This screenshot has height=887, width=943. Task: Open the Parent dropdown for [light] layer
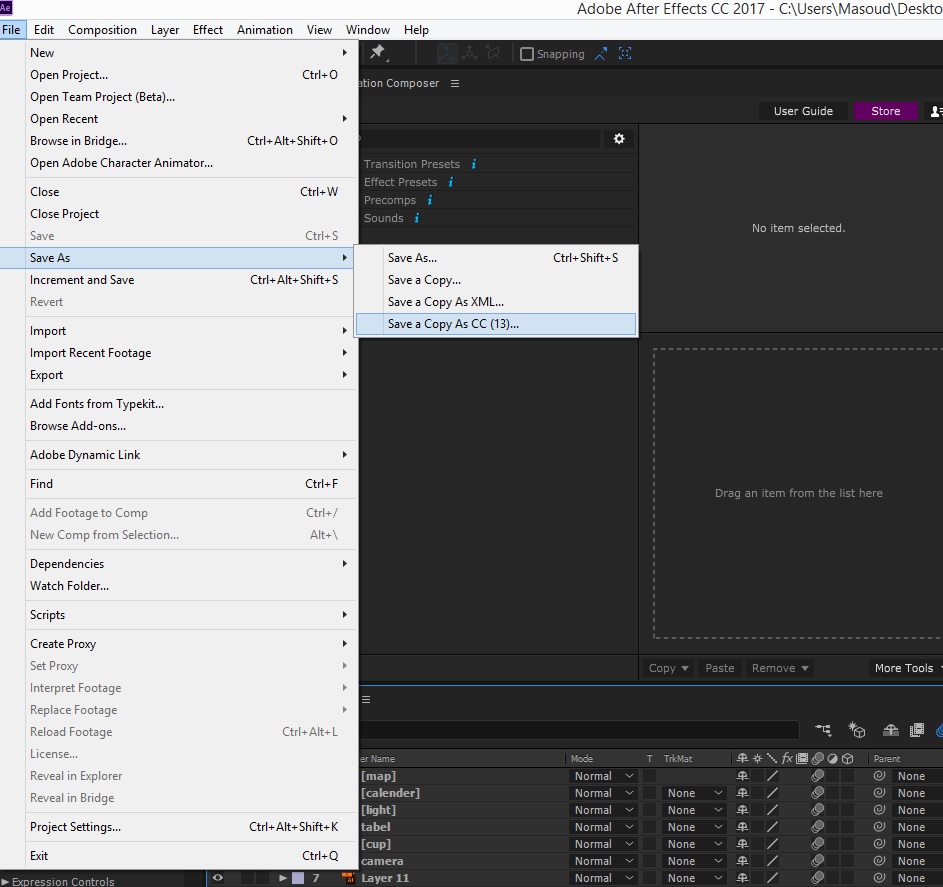(x=918, y=810)
